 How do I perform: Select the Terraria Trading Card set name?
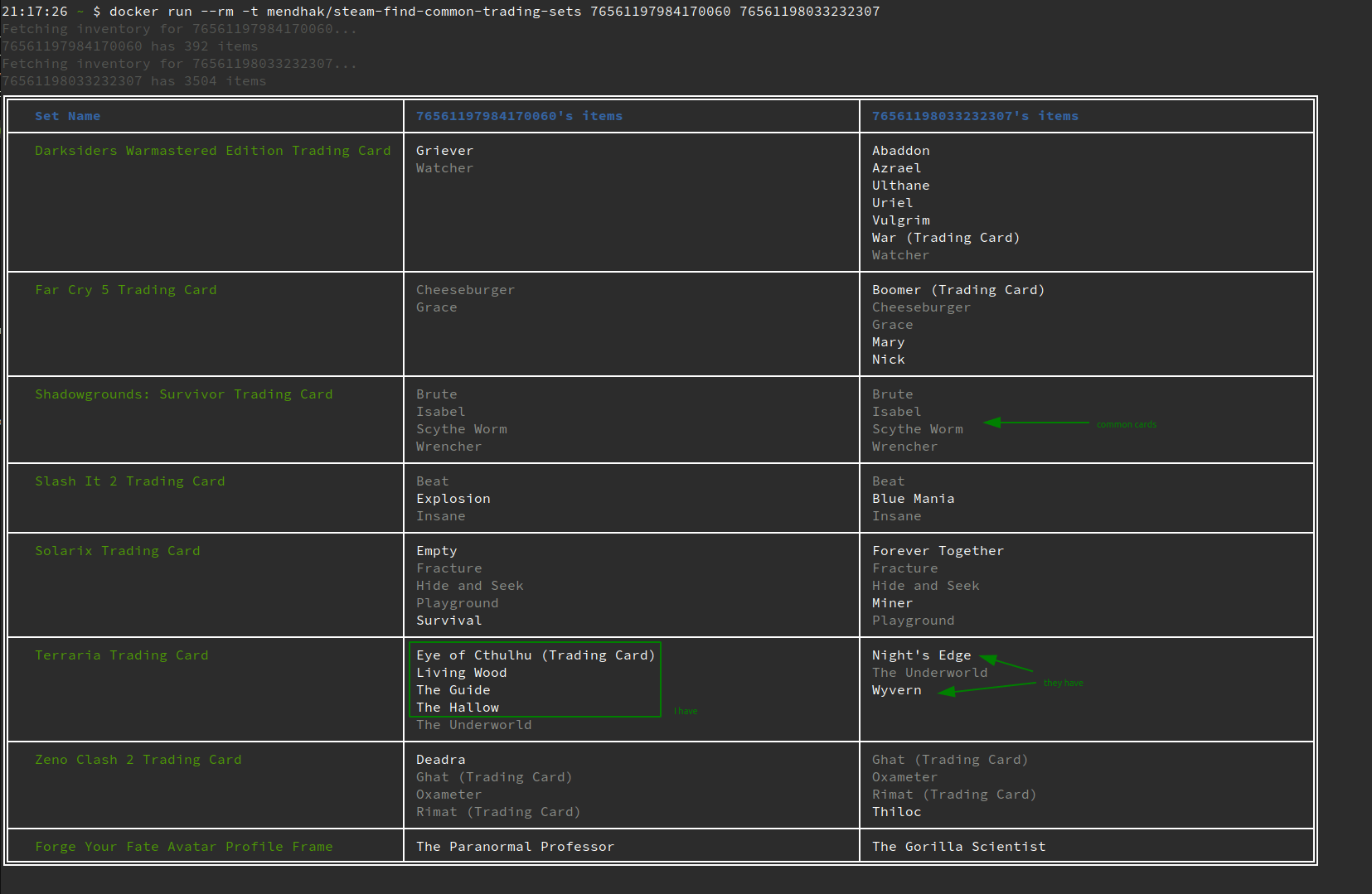pyautogui.click(x=121, y=655)
